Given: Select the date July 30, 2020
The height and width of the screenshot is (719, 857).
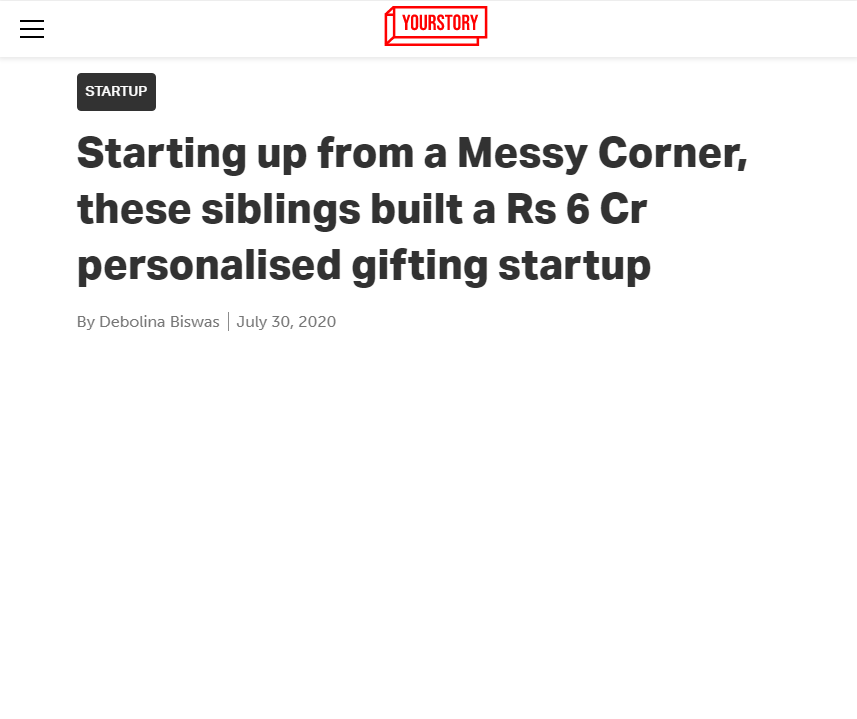Looking at the screenshot, I should (286, 321).
